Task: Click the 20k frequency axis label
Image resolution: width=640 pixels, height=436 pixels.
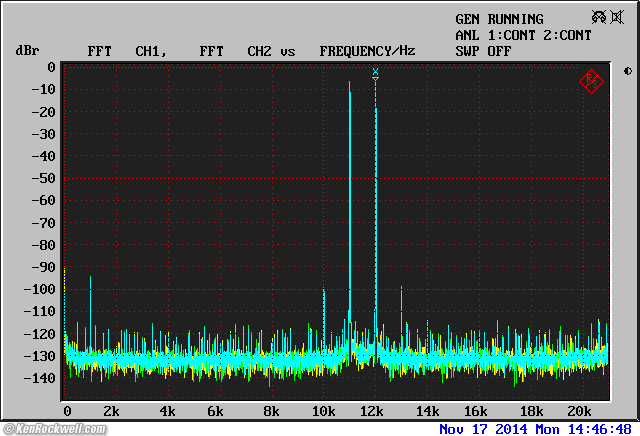Action: pos(578,412)
